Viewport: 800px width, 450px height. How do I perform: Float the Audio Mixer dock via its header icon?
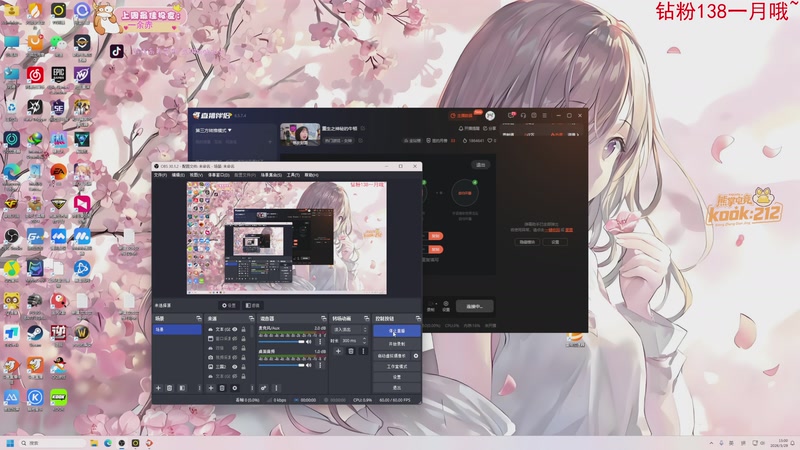tap(323, 318)
